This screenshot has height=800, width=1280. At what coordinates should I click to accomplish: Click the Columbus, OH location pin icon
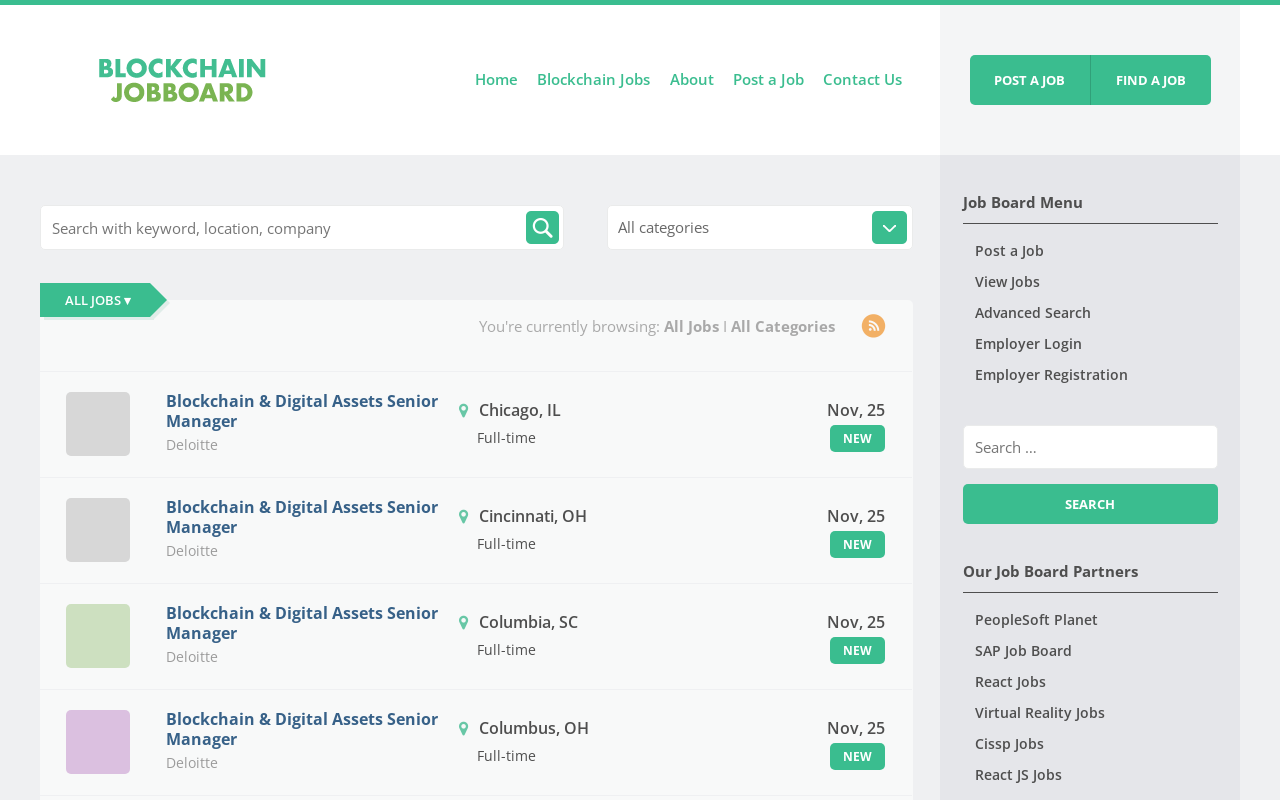click(463, 729)
